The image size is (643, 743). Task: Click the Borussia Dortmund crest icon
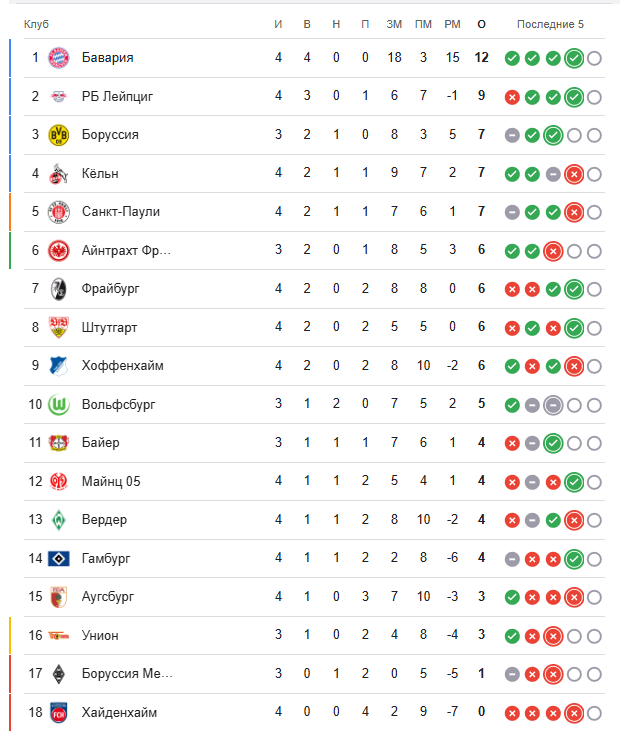(59, 135)
